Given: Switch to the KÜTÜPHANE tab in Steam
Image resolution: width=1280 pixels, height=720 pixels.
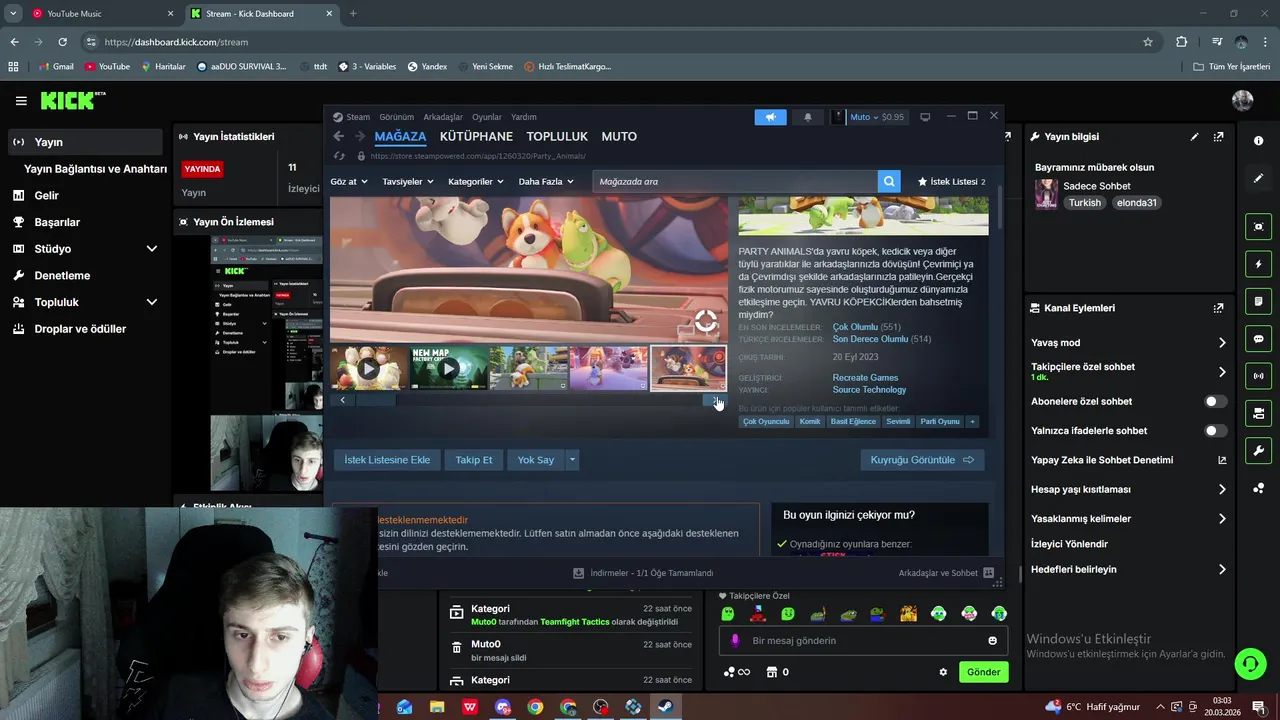Looking at the screenshot, I should 476,136.
